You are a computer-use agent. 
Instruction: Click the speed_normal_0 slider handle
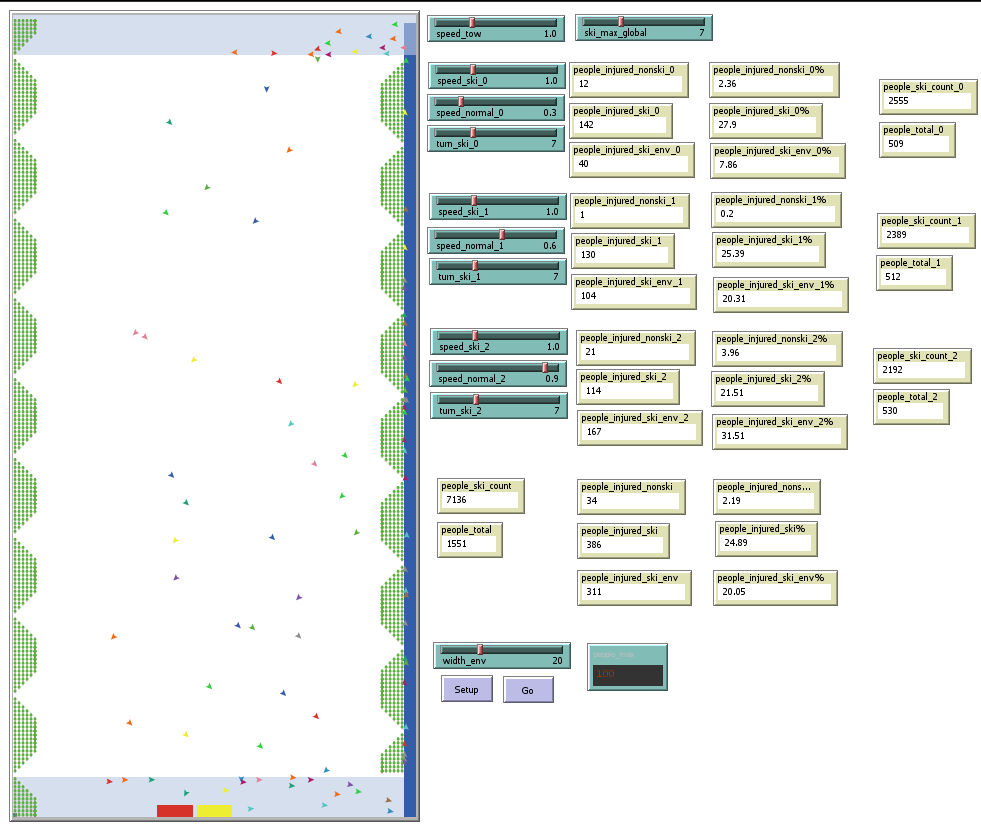(461, 102)
